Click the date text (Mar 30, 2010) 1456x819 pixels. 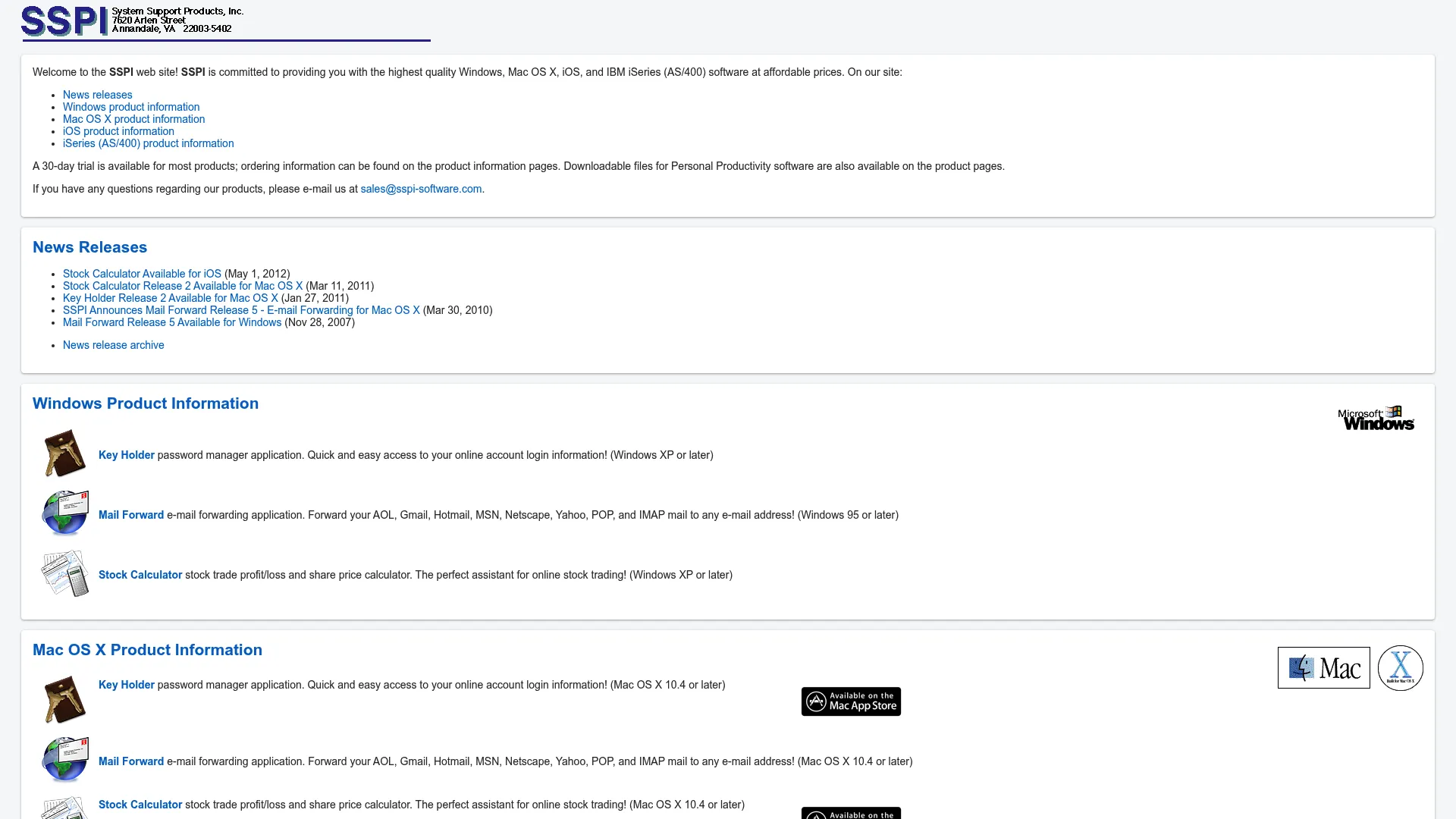pyautogui.click(x=457, y=310)
